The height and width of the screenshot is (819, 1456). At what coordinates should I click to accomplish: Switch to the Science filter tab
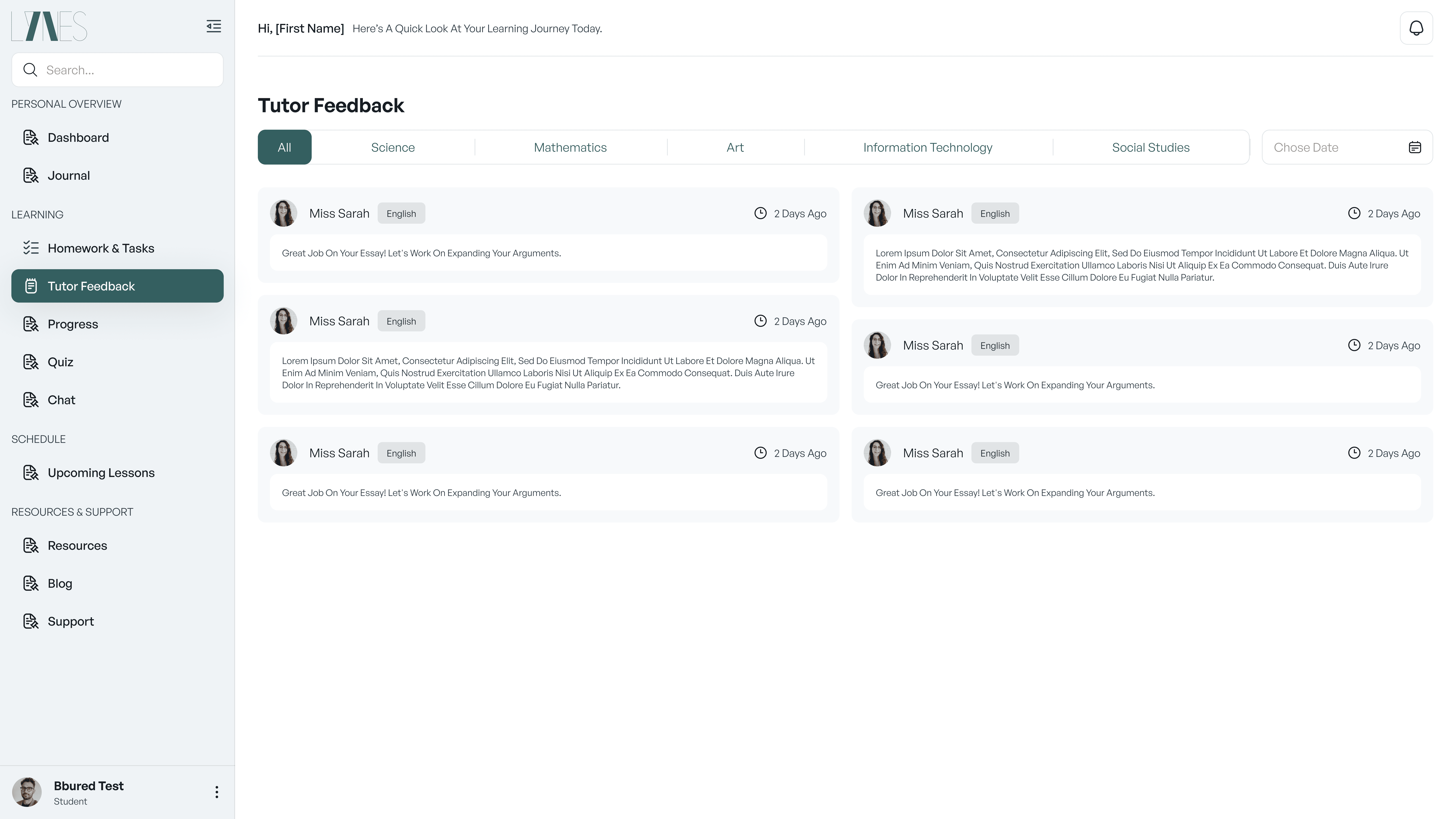[x=393, y=147]
